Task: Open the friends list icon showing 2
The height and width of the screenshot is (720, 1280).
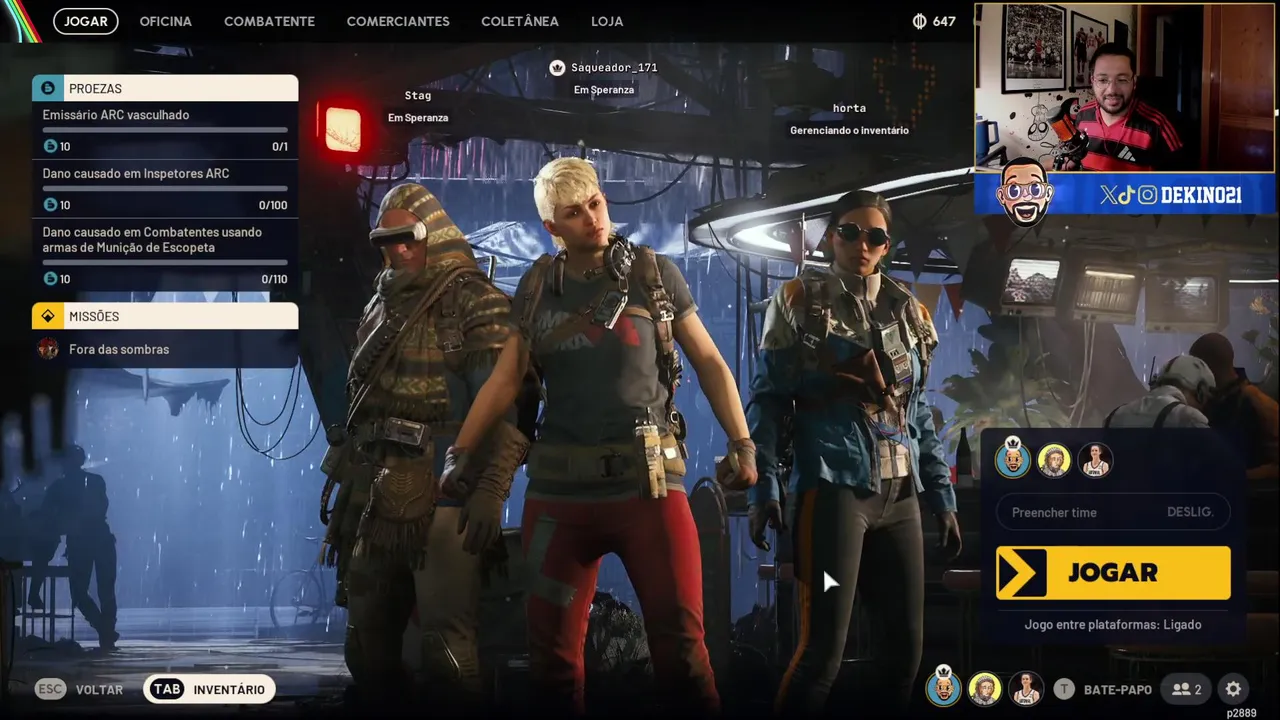Action: (x=1187, y=689)
